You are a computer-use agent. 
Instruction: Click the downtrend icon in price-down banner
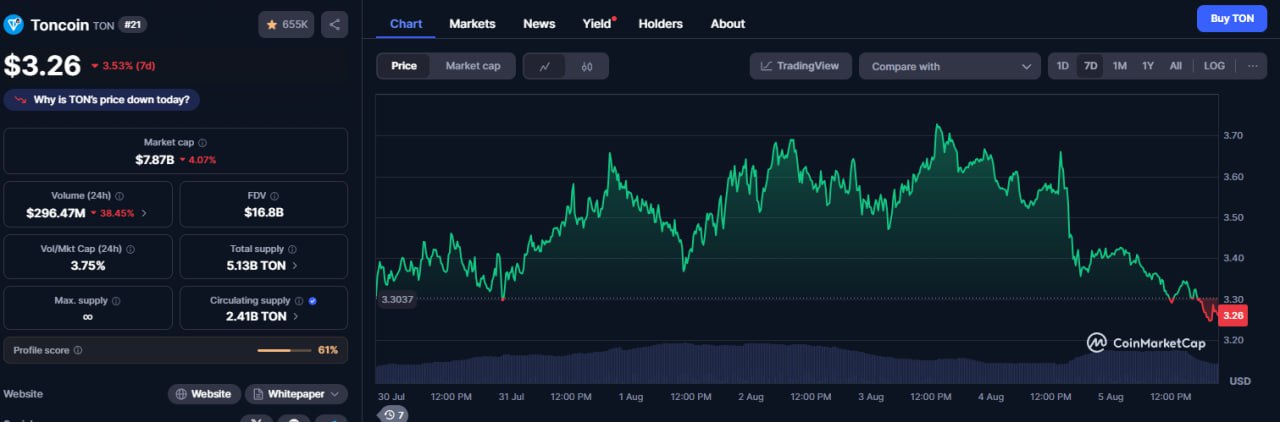(x=21, y=100)
